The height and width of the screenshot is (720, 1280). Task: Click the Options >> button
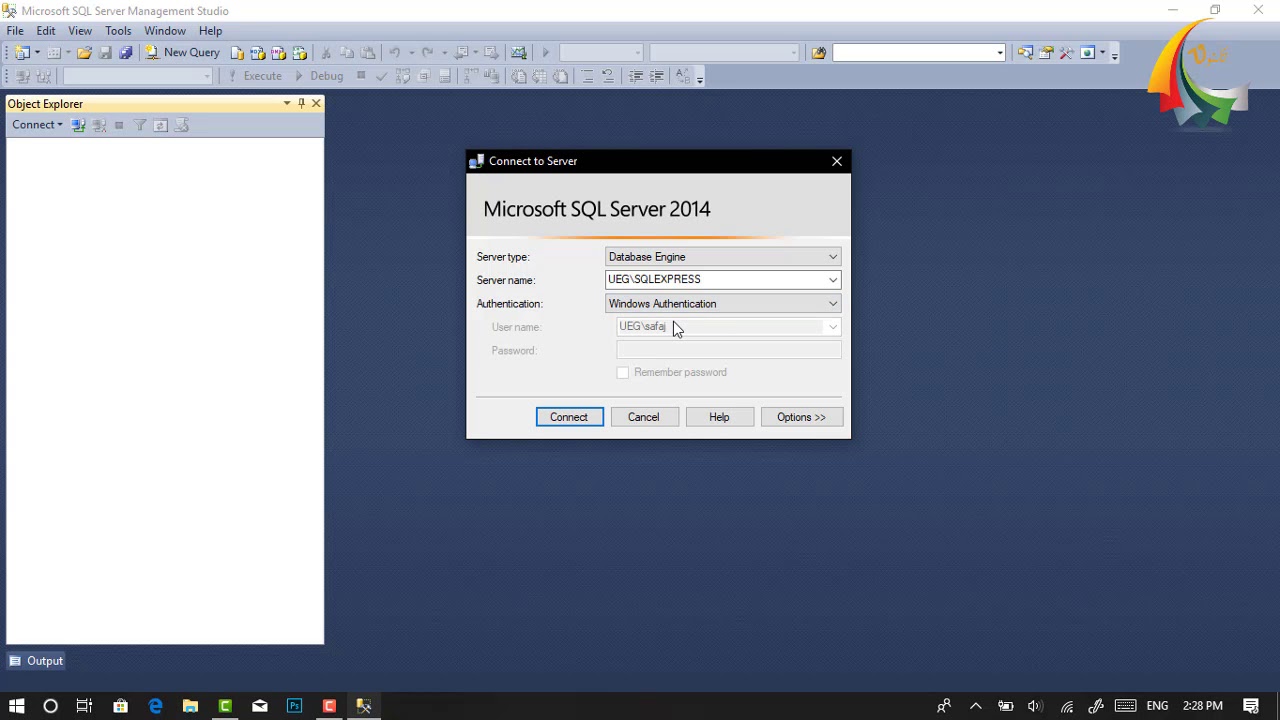click(801, 417)
